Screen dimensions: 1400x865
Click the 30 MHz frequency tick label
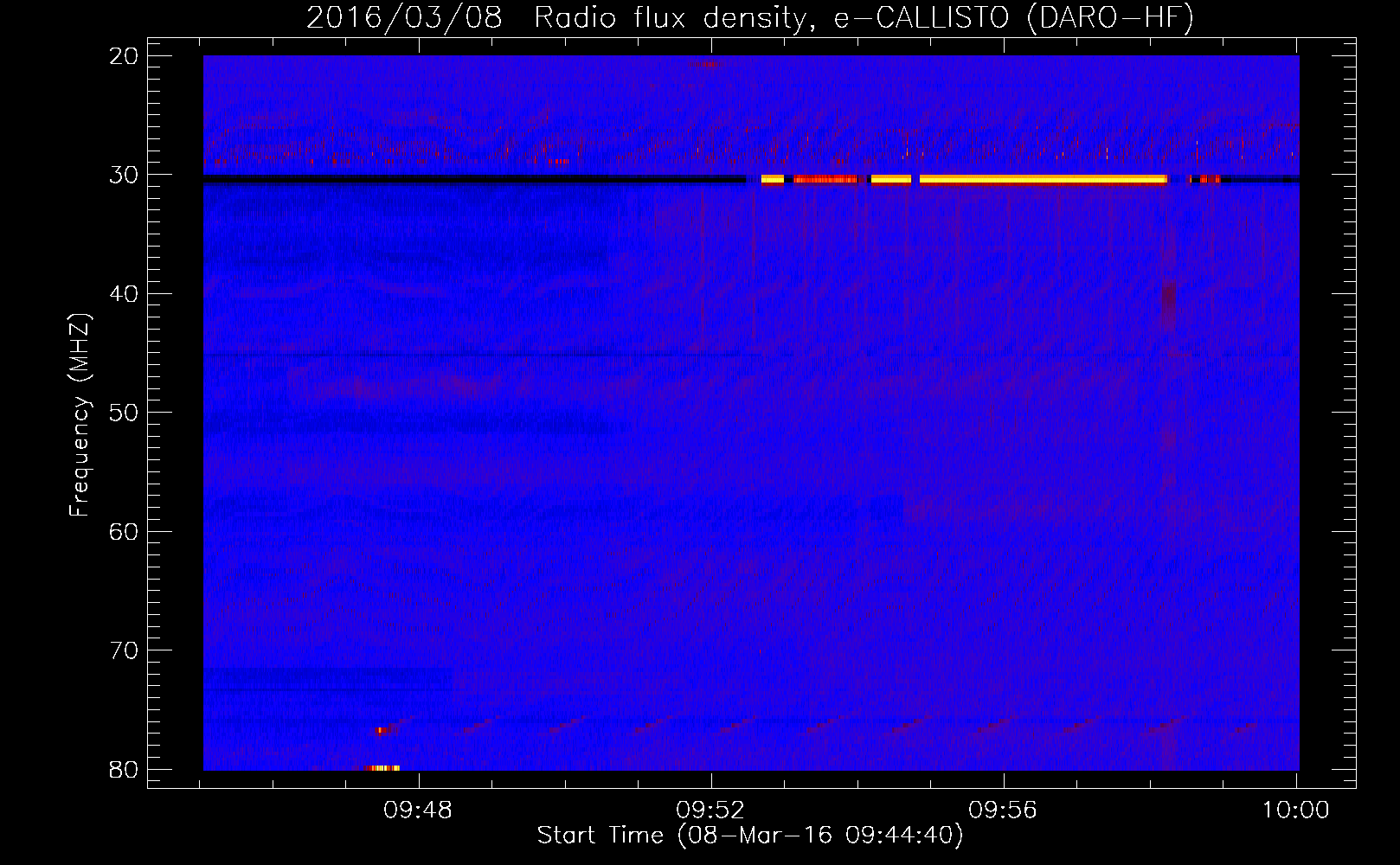coord(124,175)
